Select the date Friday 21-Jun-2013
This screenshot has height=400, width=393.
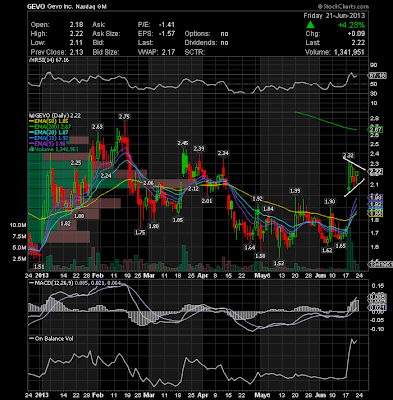click(x=334, y=15)
